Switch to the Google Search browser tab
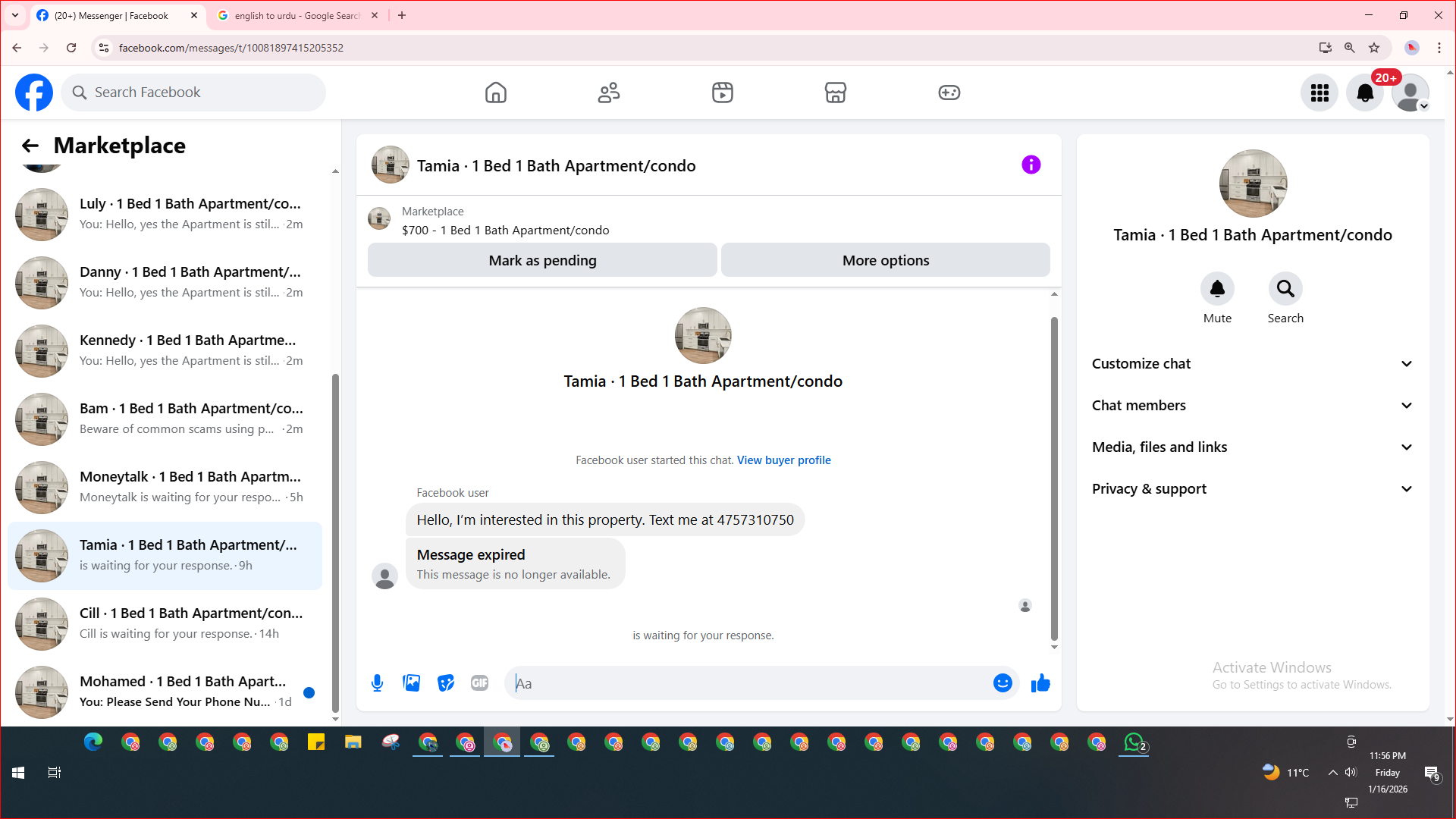This screenshot has width=1456, height=819. pyautogui.click(x=296, y=15)
